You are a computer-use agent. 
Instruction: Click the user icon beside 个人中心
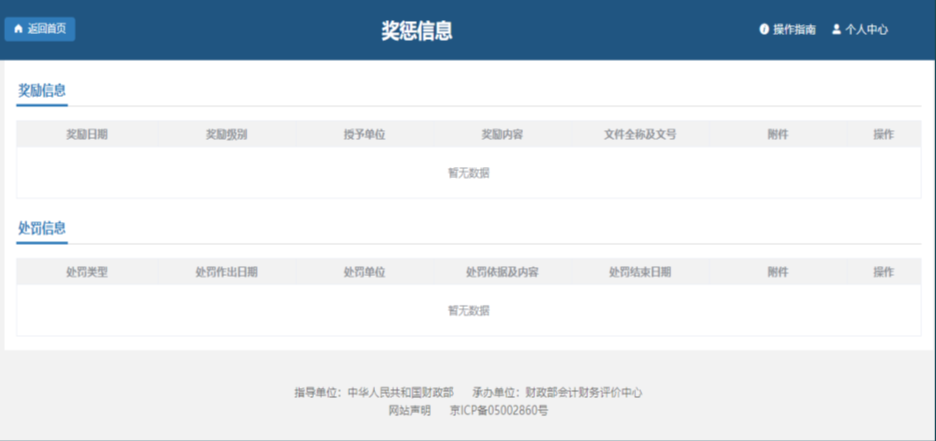click(836, 30)
